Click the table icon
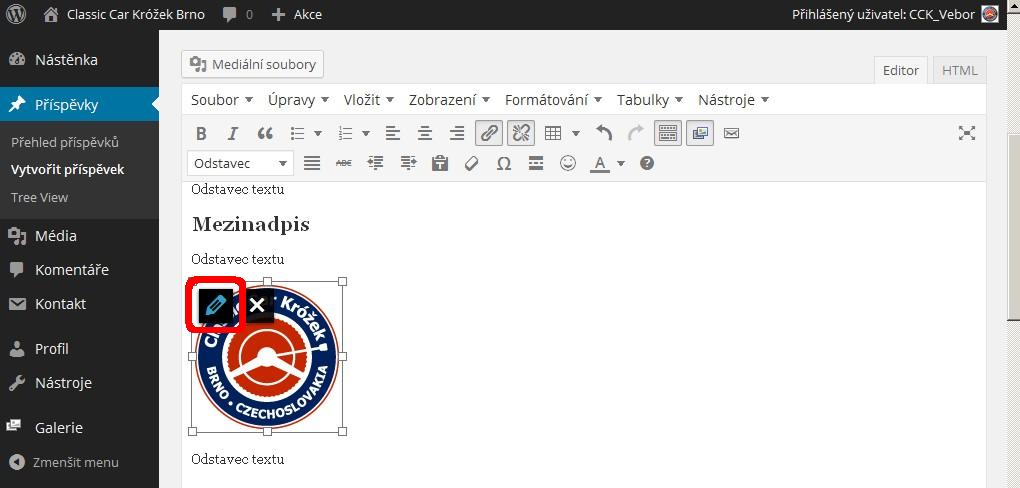This screenshot has width=1020, height=488. 553,133
